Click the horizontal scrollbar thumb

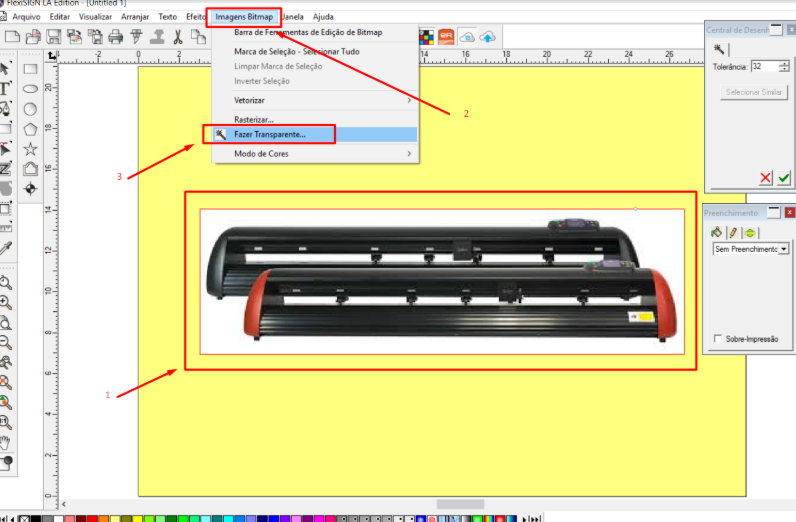(x=460, y=504)
